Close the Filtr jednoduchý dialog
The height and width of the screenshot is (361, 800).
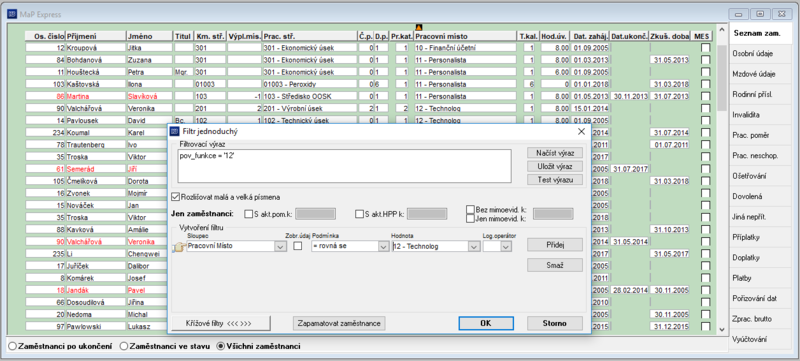pyautogui.click(x=581, y=132)
